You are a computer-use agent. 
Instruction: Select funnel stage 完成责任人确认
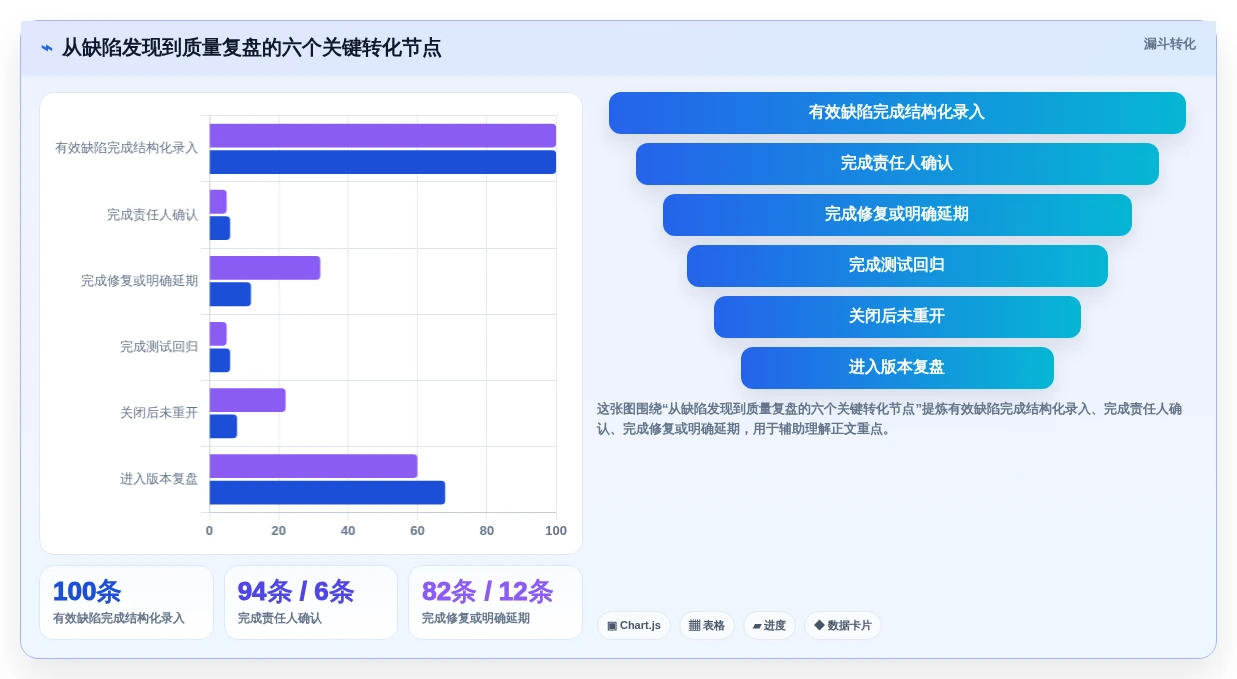click(x=897, y=164)
